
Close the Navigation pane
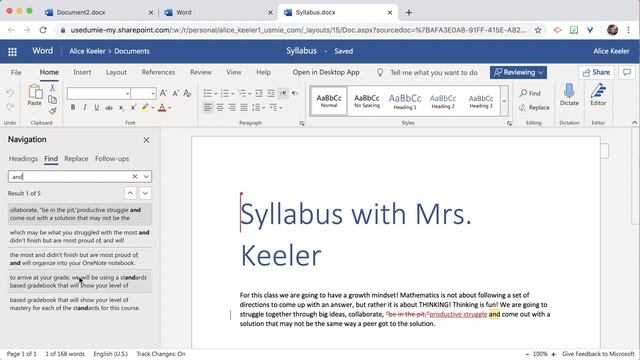(x=147, y=140)
